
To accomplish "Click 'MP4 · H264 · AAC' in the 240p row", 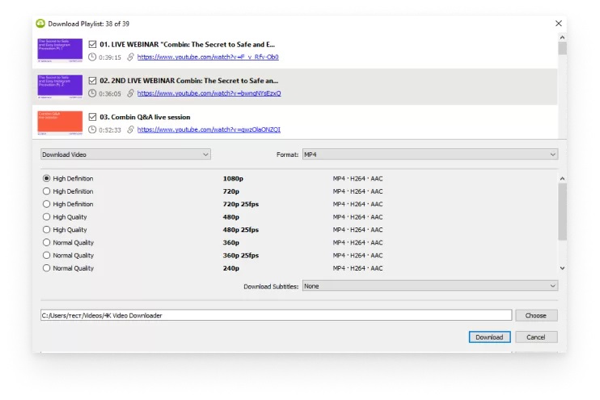I will (358, 268).
